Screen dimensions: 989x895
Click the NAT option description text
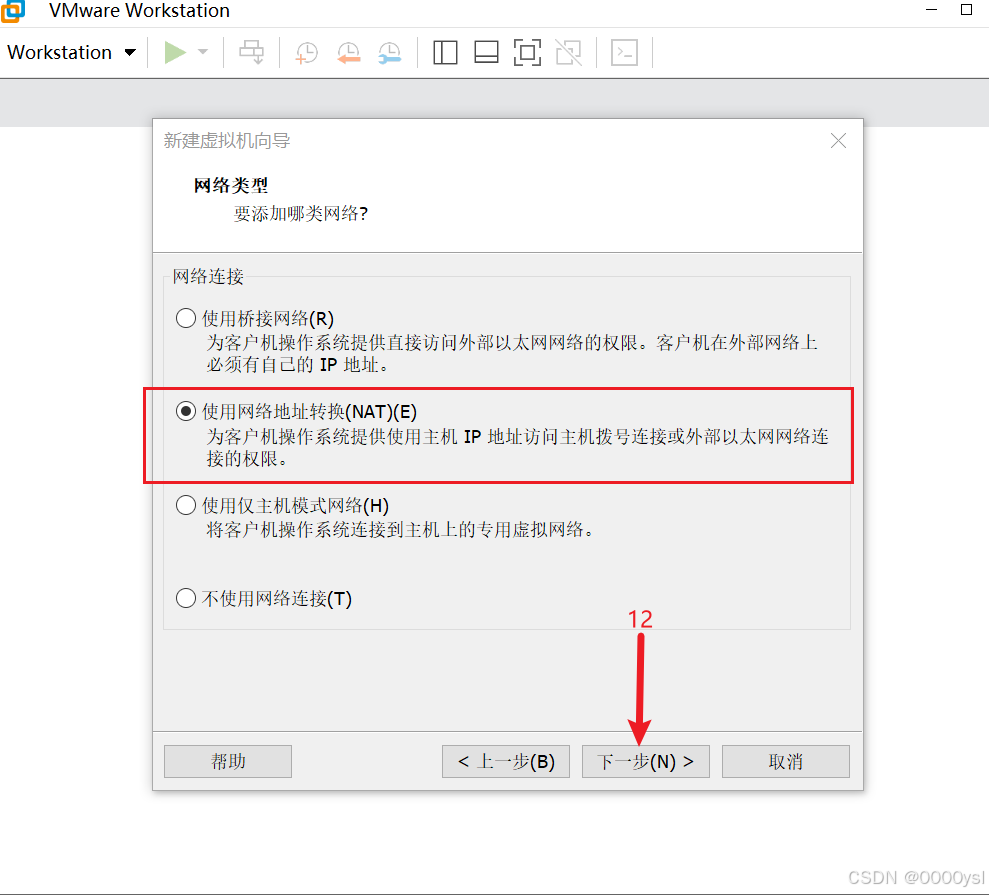518,447
